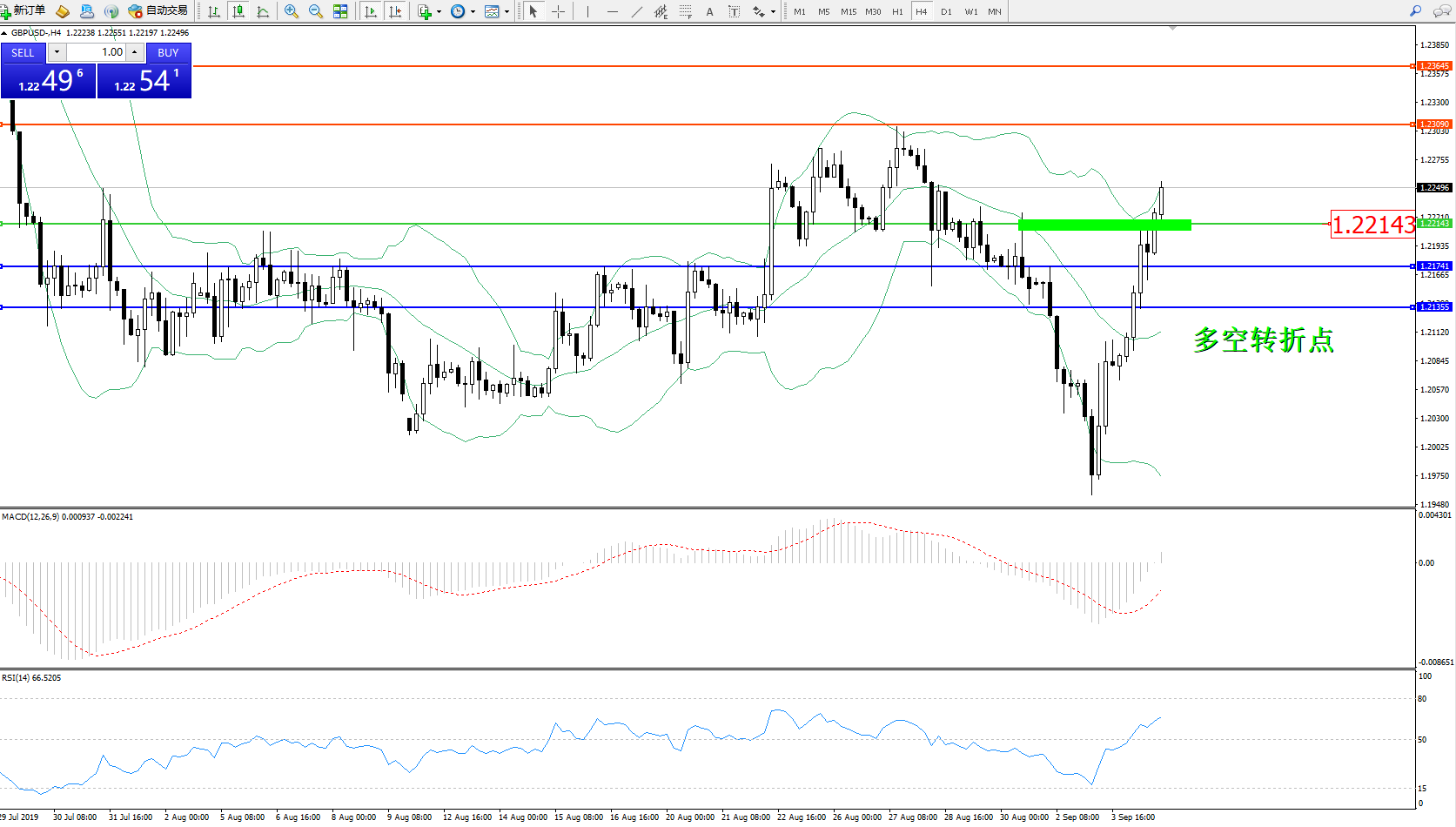Viewport: 1456px width, 827px height.
Task: Zoom in on the chart
Action: pos(292,11)
